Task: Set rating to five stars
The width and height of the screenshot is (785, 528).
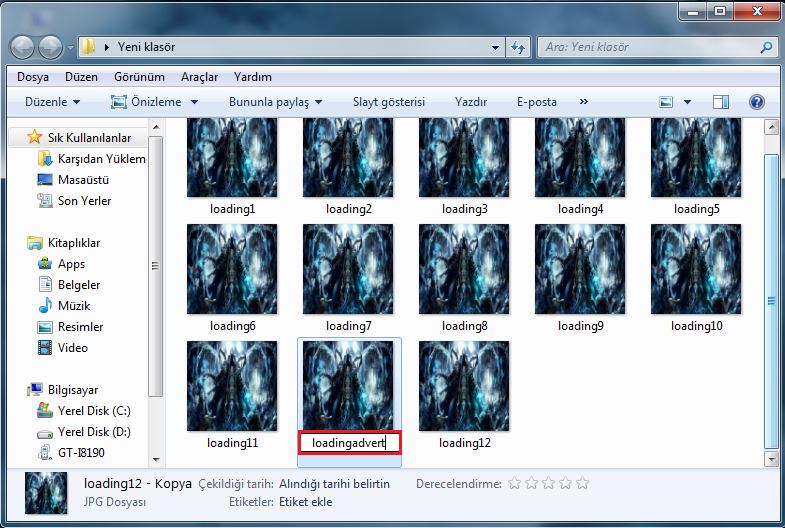Action: click(x=582, y=483)
